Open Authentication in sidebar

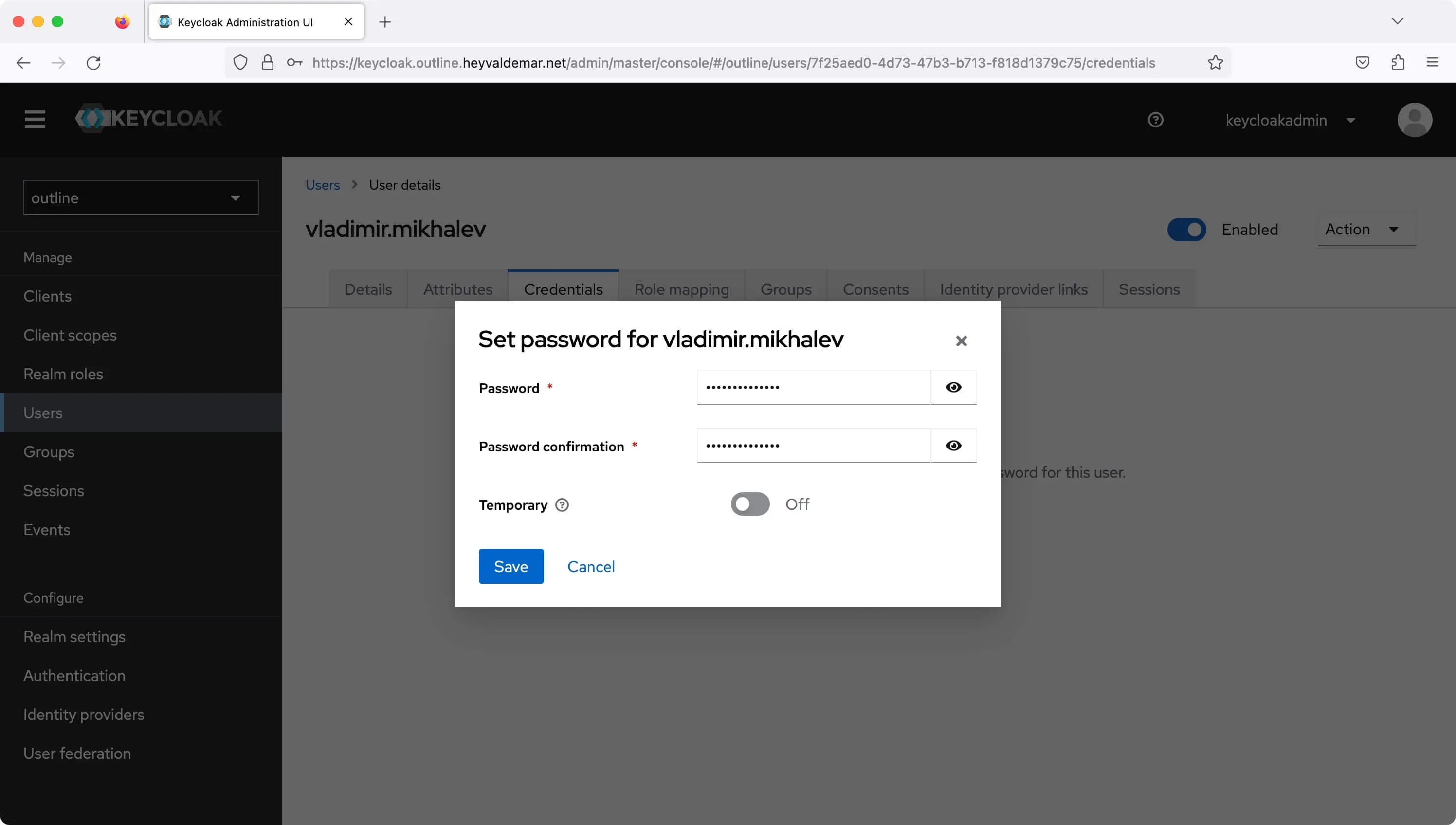click(x=141, y=675)
